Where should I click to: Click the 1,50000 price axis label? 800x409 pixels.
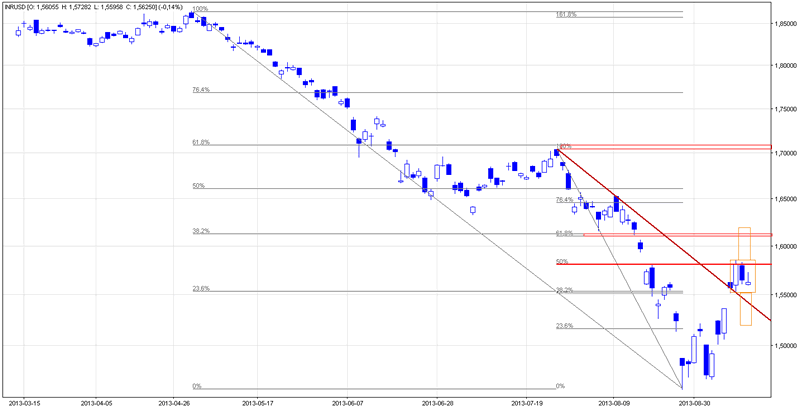coord(785,346)
